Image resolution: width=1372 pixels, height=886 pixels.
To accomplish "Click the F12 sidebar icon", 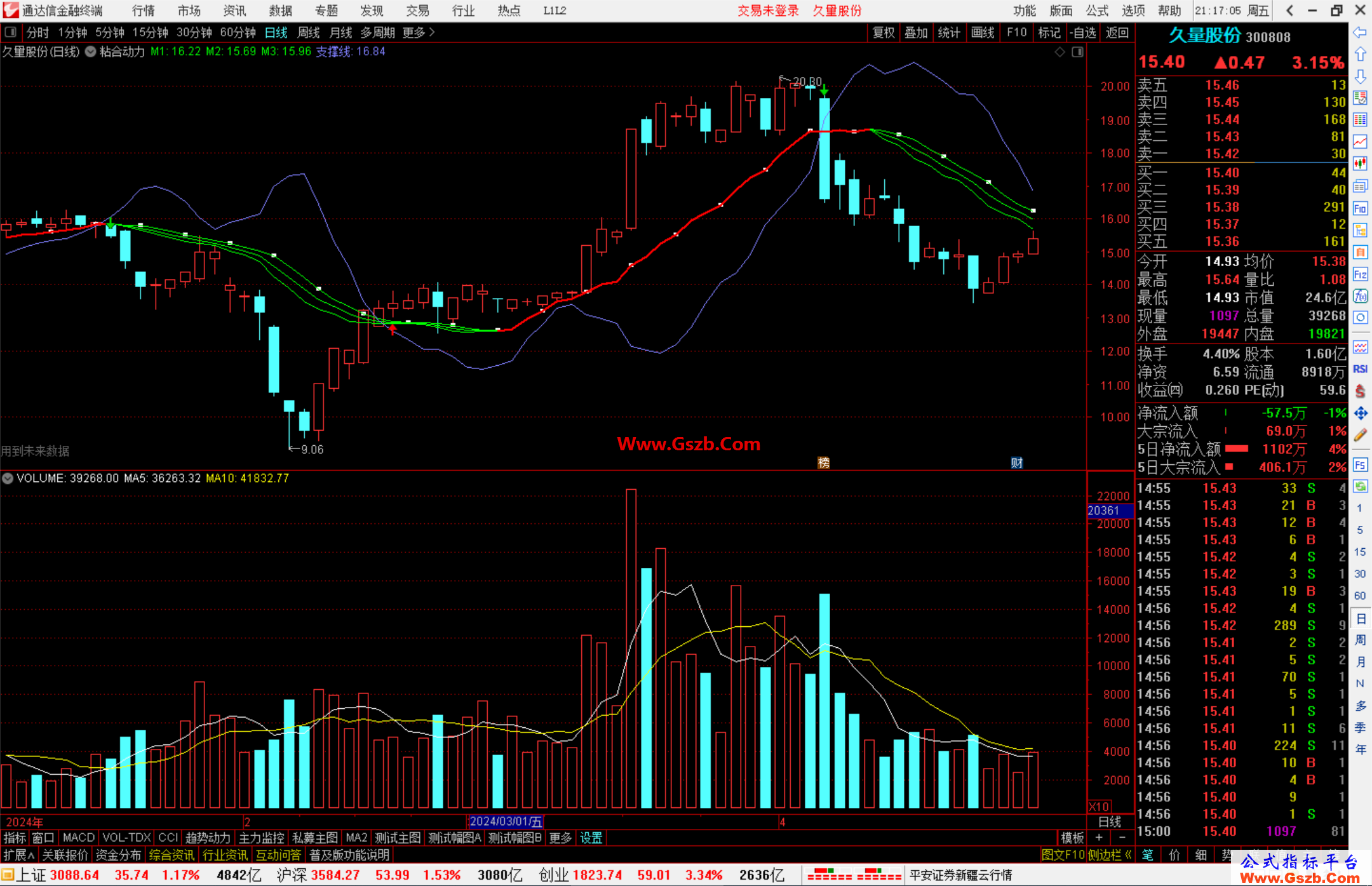I will tap(1360, 274).
